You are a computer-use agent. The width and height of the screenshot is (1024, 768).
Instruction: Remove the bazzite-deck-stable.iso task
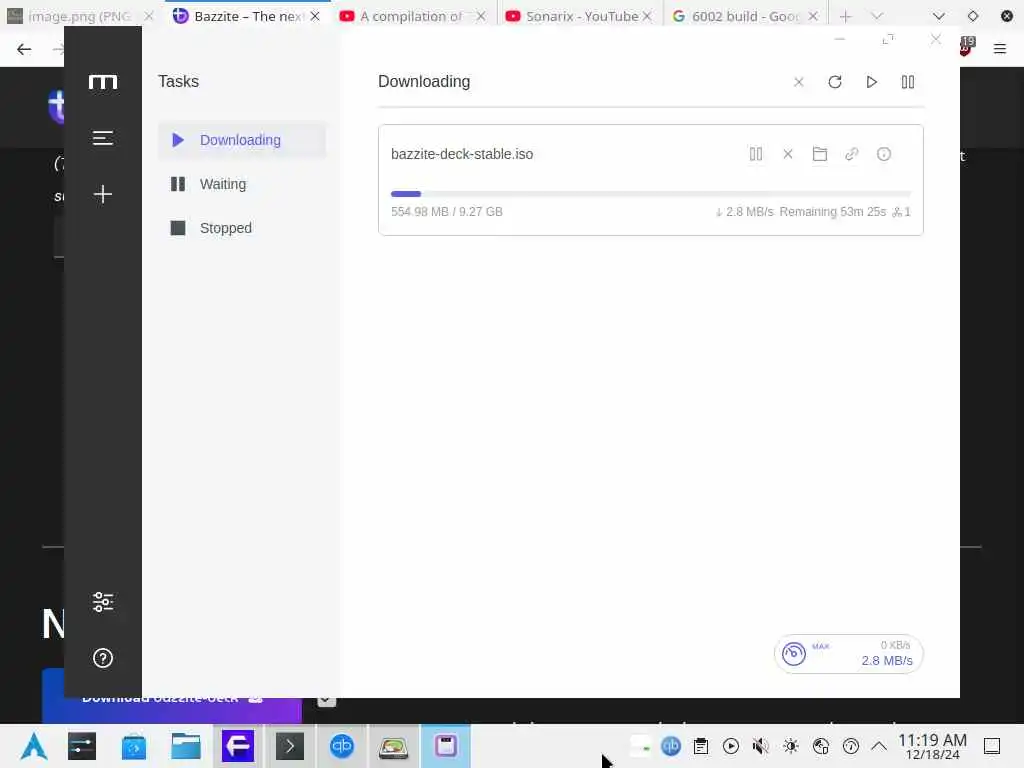(788, 154)
